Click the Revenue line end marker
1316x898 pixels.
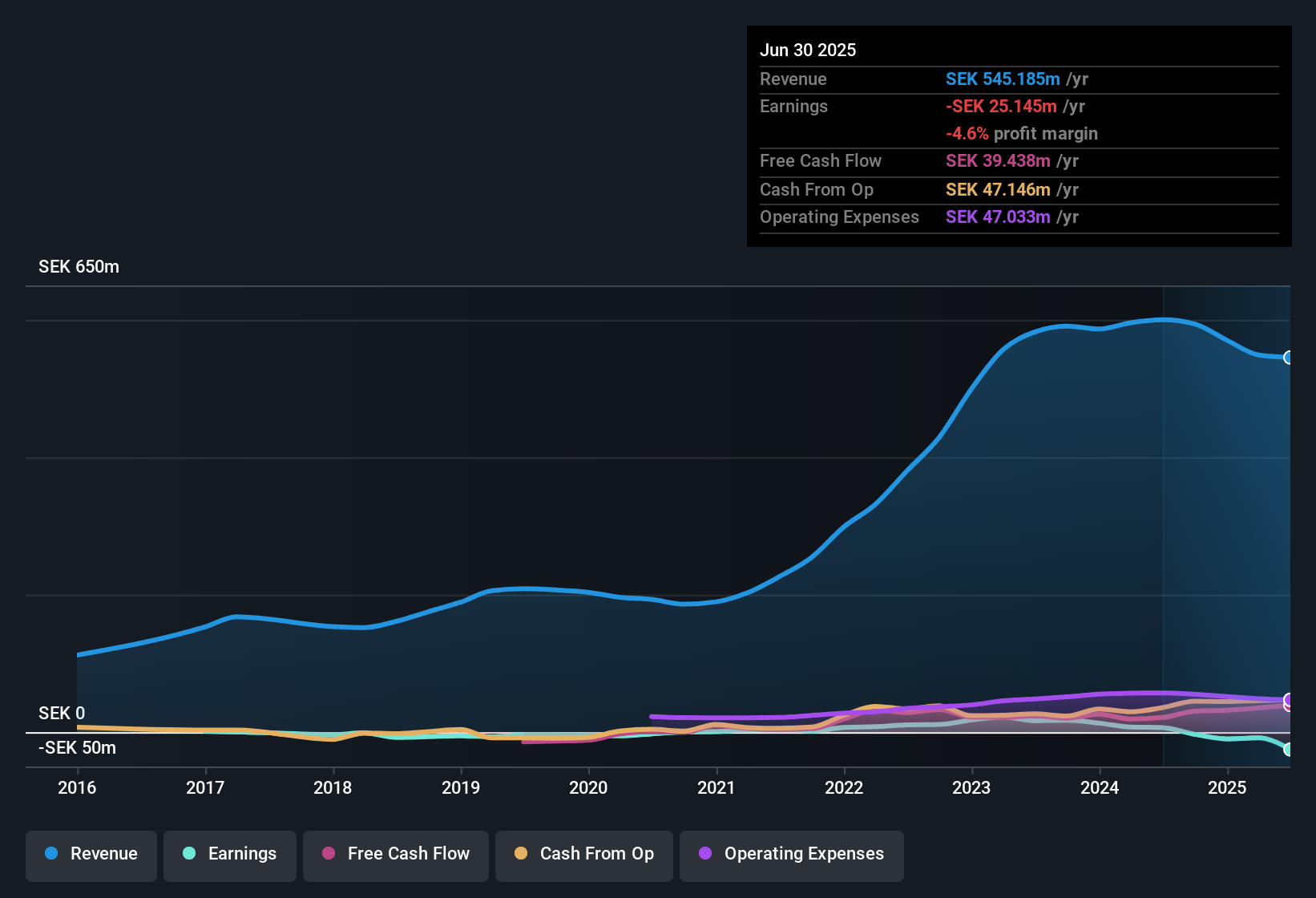click(1289, 358)
